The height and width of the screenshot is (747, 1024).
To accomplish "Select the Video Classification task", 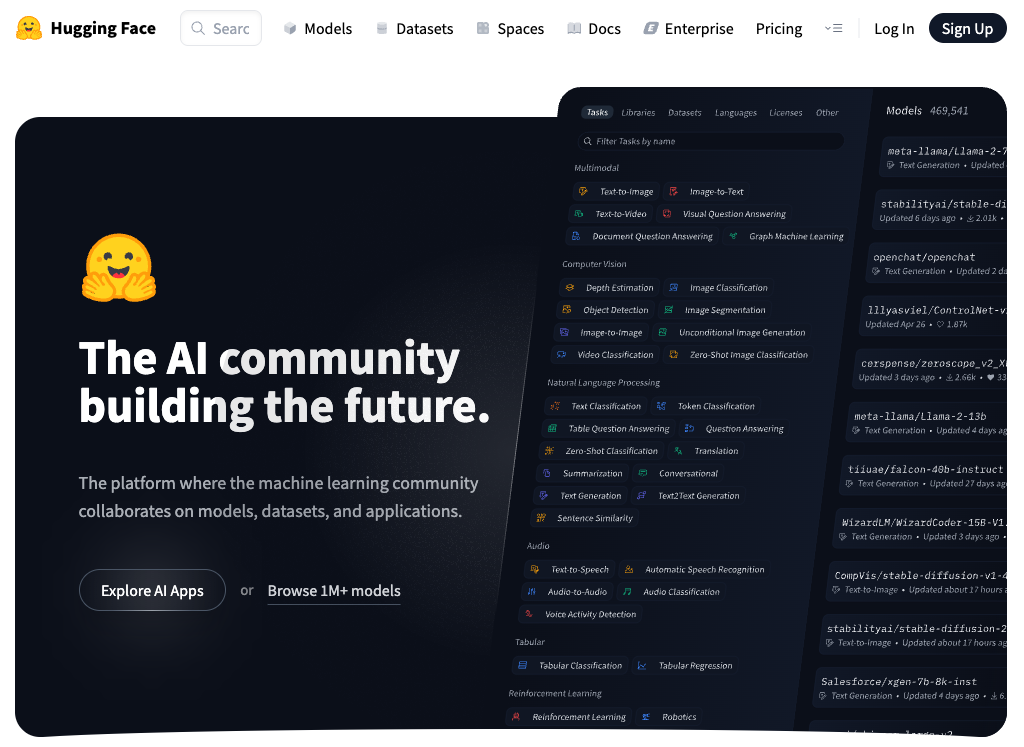I will tap(604, 355).
